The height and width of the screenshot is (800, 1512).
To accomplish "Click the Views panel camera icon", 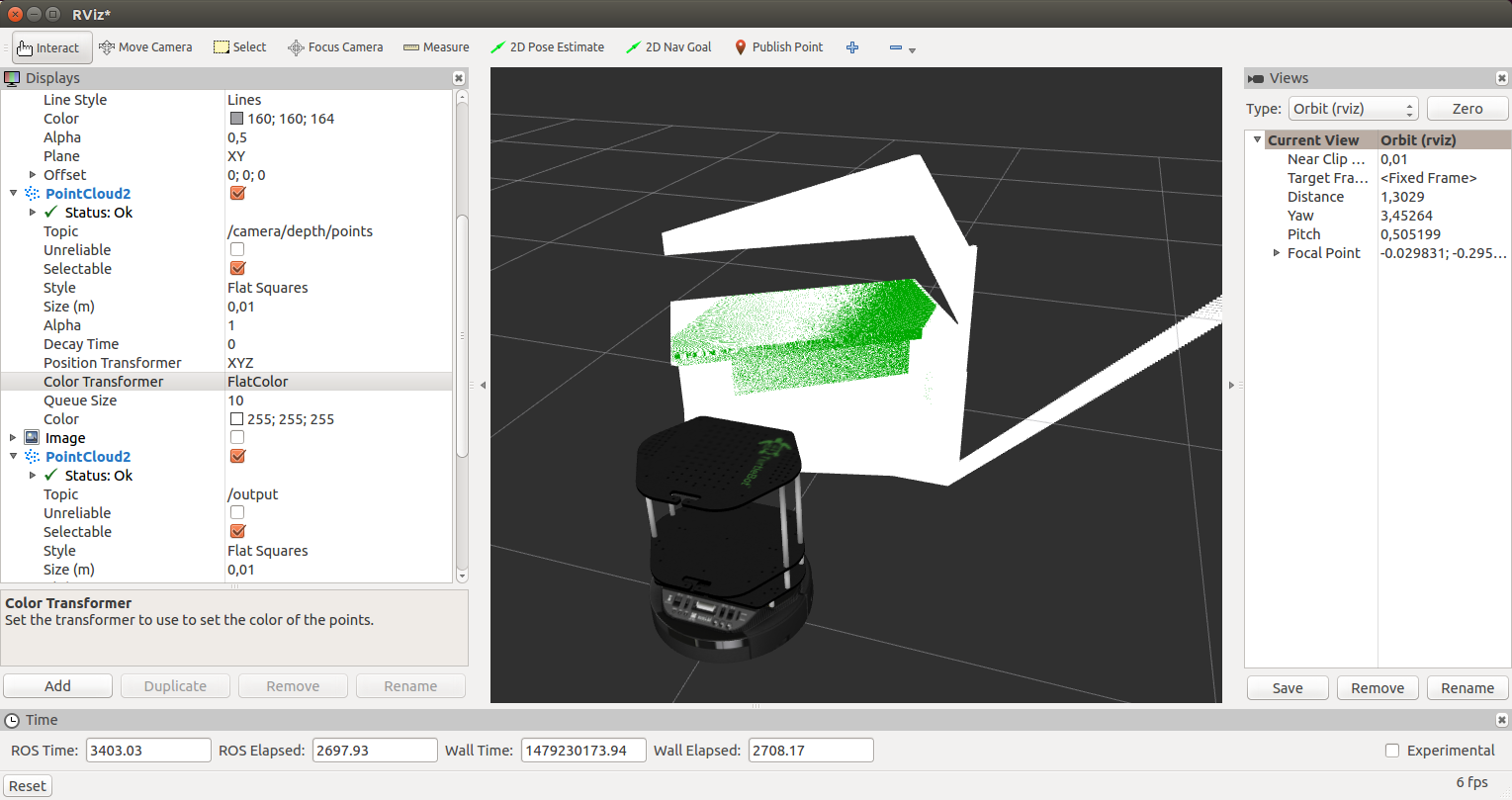I will tap(1256, 78).
